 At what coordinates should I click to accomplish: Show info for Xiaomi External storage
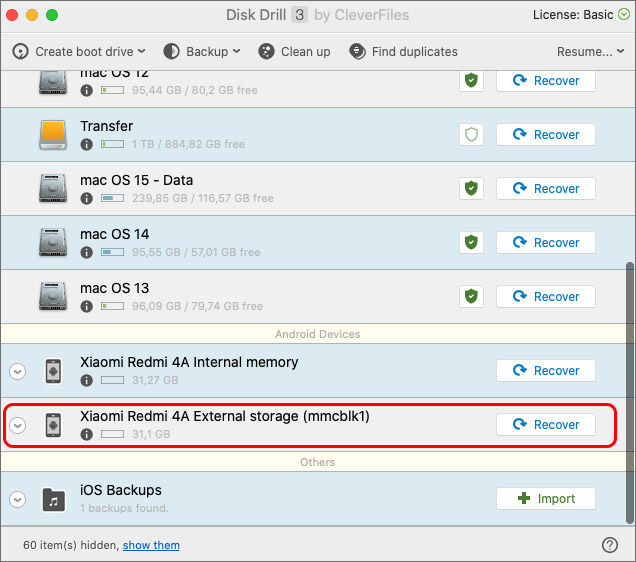coord(86,434)
